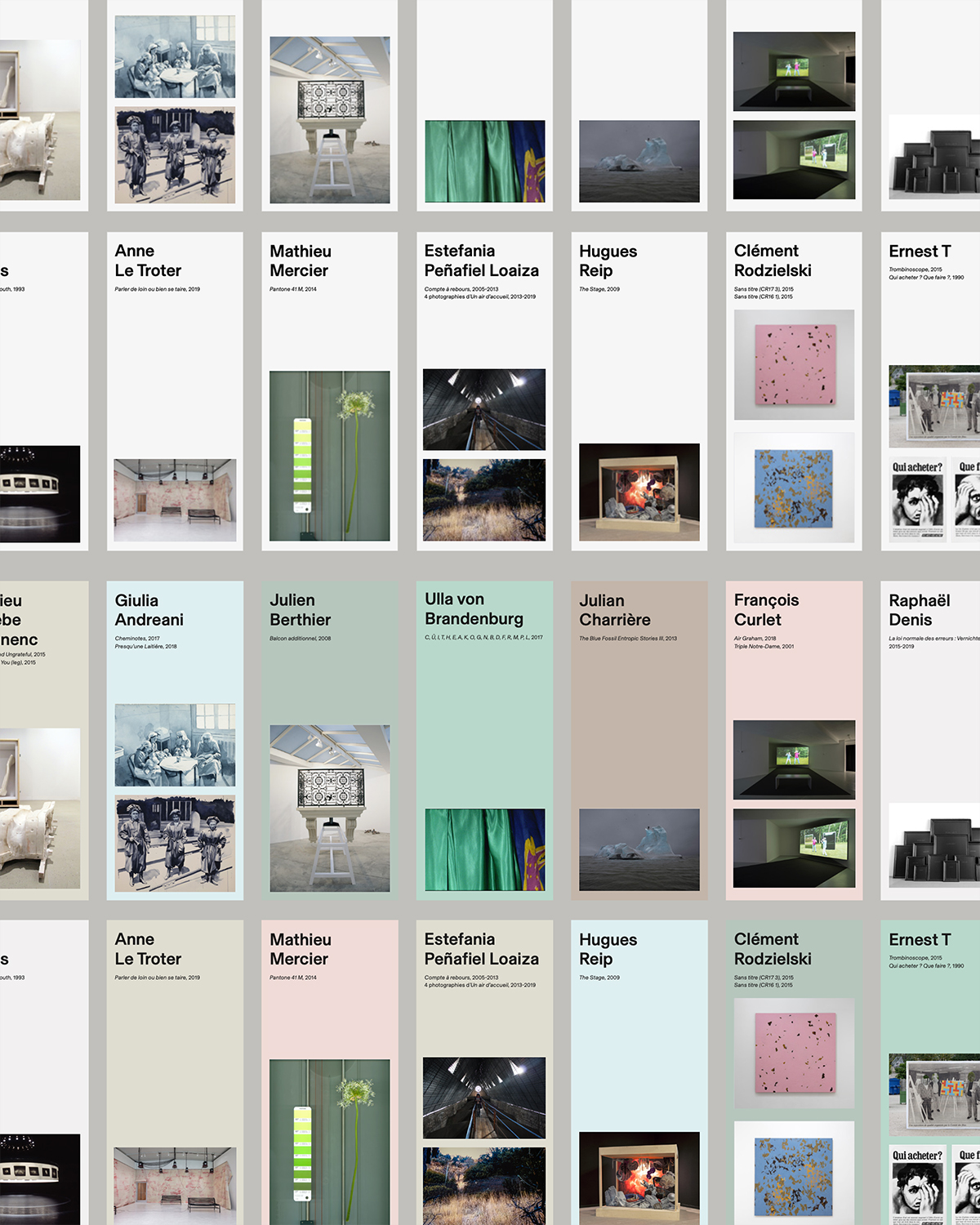Screen dimensions: 980x1225
Task: Click fireplace diorama image on white Reip card
Action: point(639,492)
